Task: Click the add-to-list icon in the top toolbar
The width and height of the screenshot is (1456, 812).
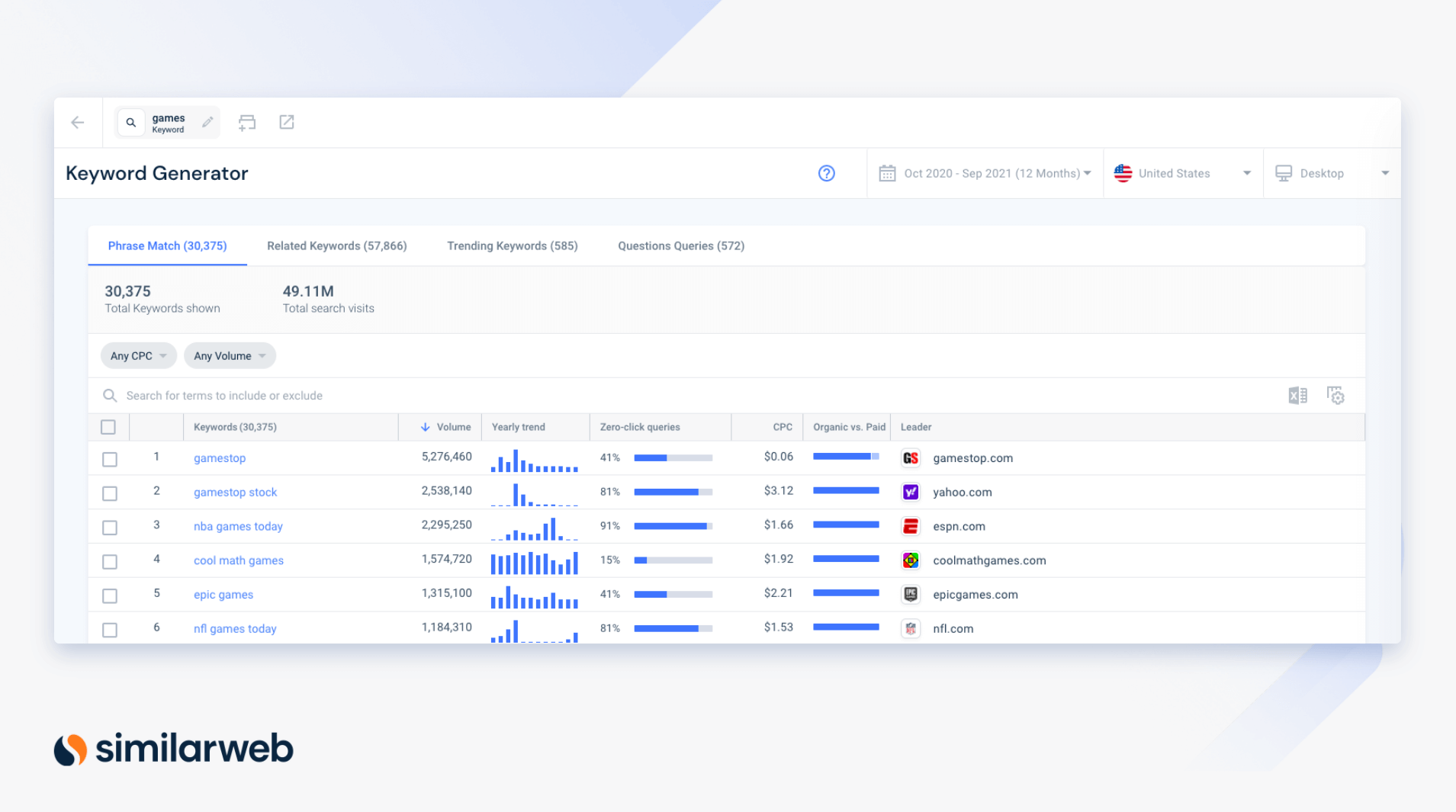Action: (246, 122)
